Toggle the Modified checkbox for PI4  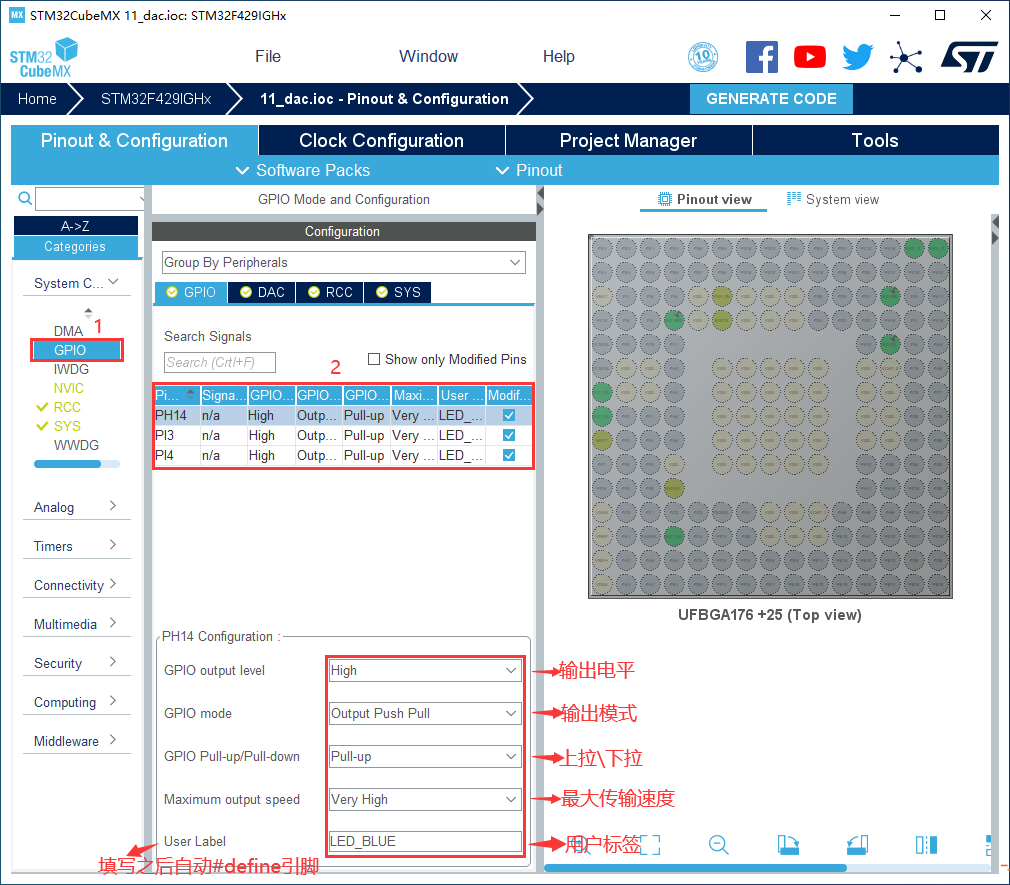509,455
